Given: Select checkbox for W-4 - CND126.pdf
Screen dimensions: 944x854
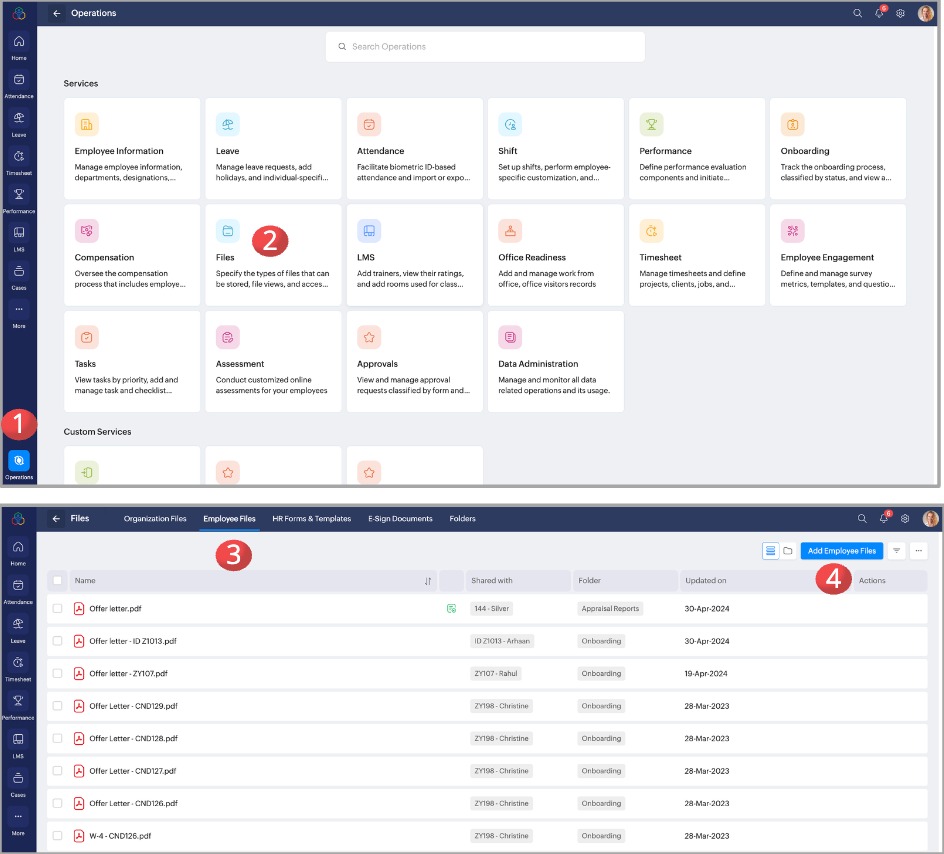Looking at the screenshot, I should 57,836.
